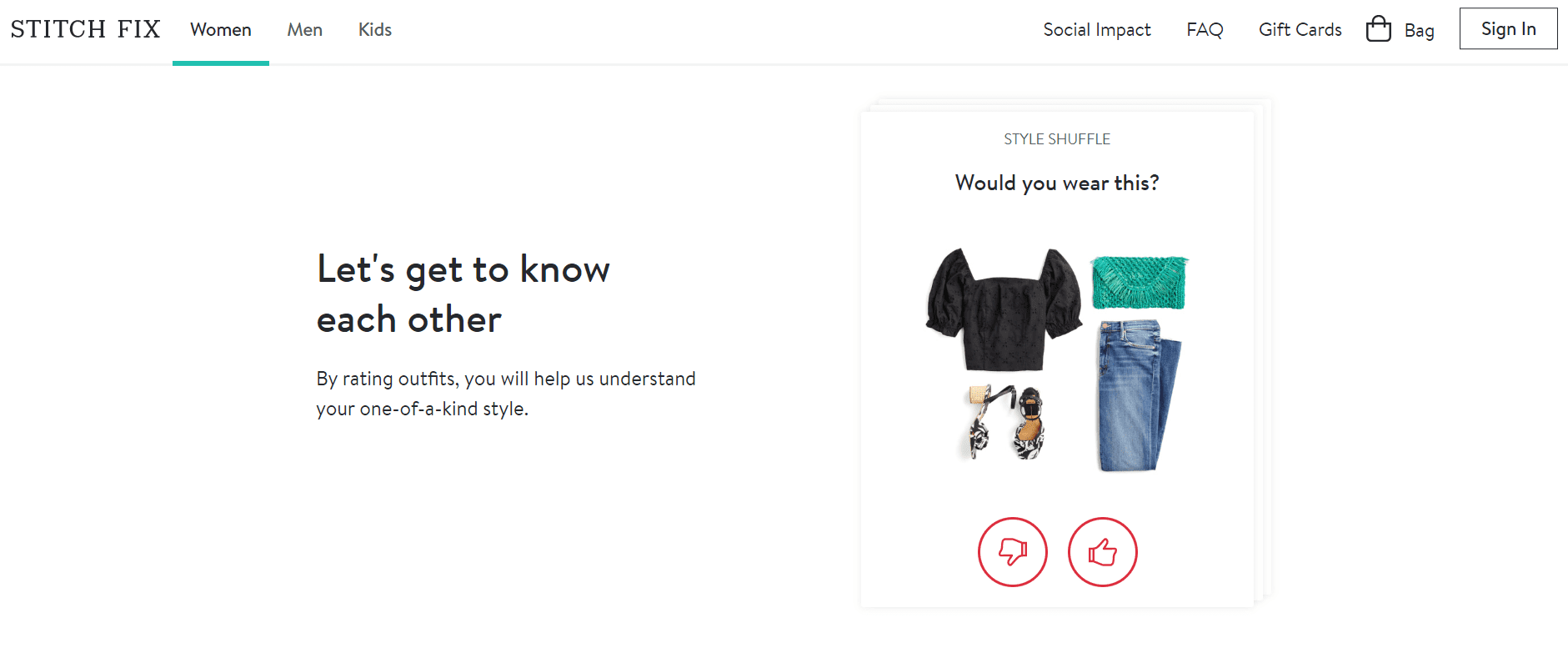Open the FAQ link
This screenshot has height=663, width=1568.
coord(1205,30)
